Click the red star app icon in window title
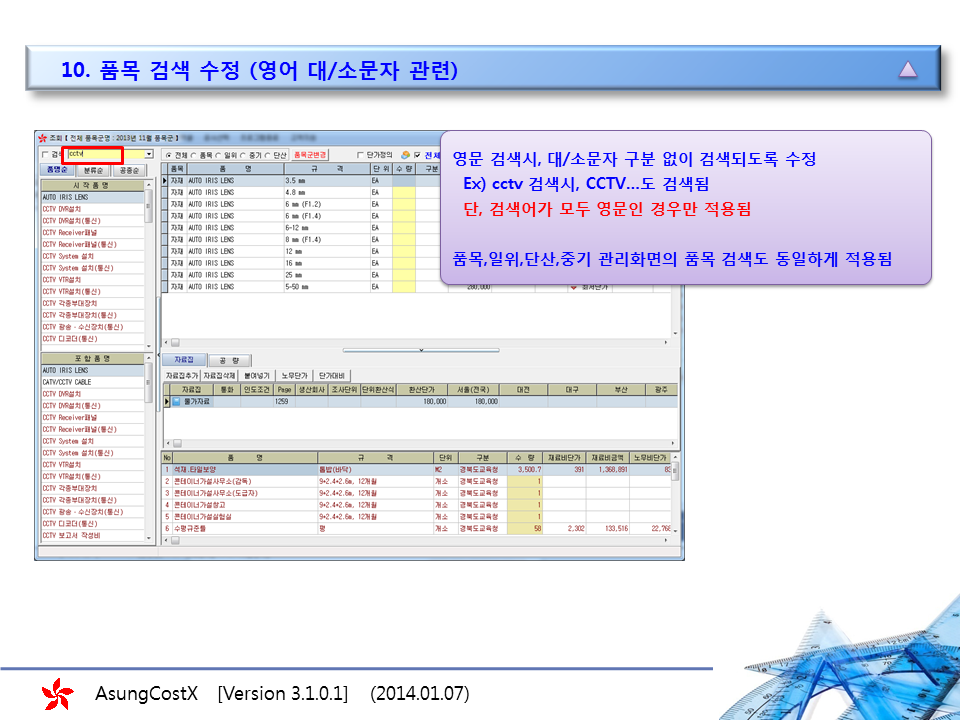Viewport: 960px width, 720px height. [x=41, y=138]
